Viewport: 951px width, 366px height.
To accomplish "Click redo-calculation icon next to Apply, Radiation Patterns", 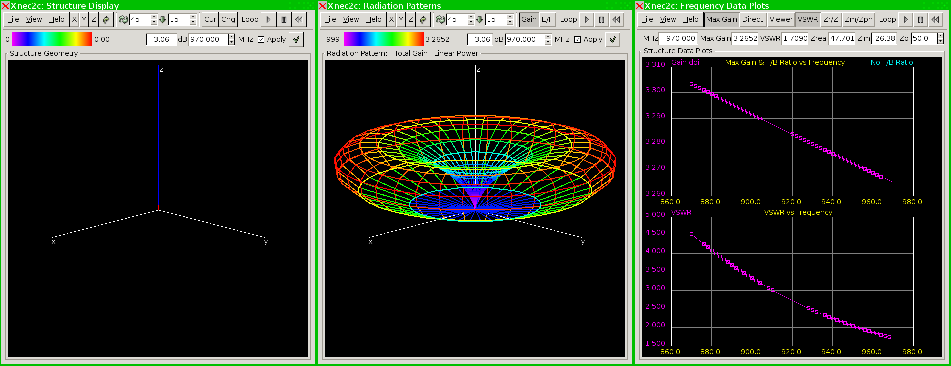I will [x=613, y=39].
